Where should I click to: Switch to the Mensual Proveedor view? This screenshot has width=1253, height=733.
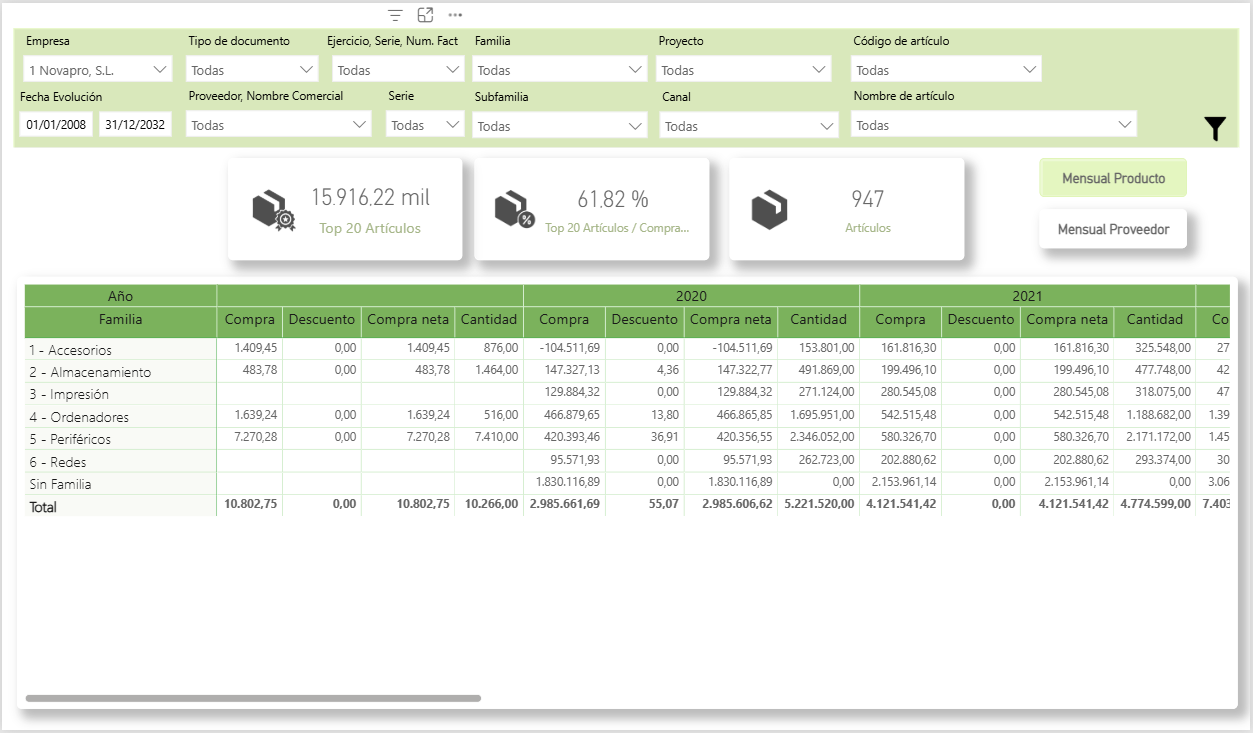pyautogui.click(x=1113, y=229)
